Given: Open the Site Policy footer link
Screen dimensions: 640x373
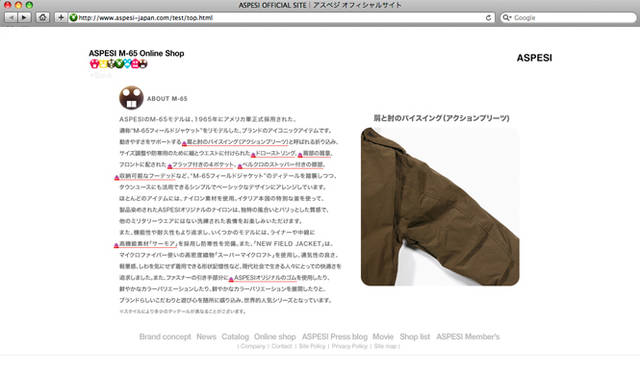Looking at the screenshot, I should pyautogui.click(x=312, y=346).
